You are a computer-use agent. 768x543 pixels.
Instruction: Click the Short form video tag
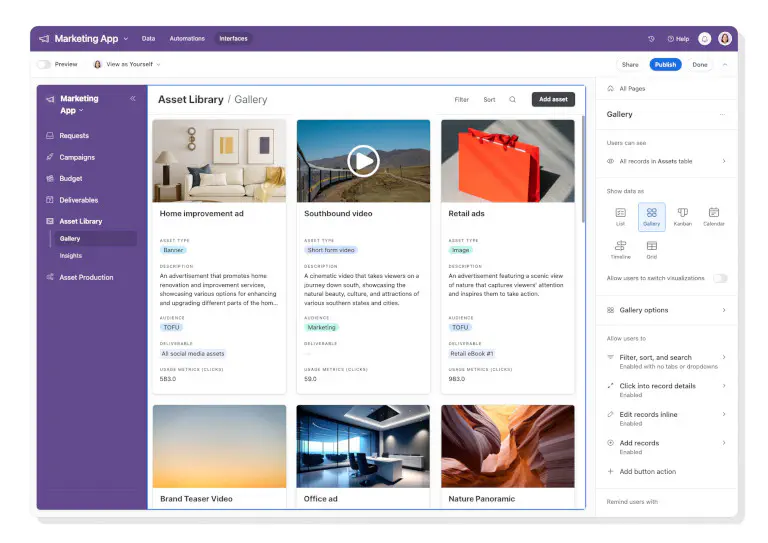click(x=331, y=250)
